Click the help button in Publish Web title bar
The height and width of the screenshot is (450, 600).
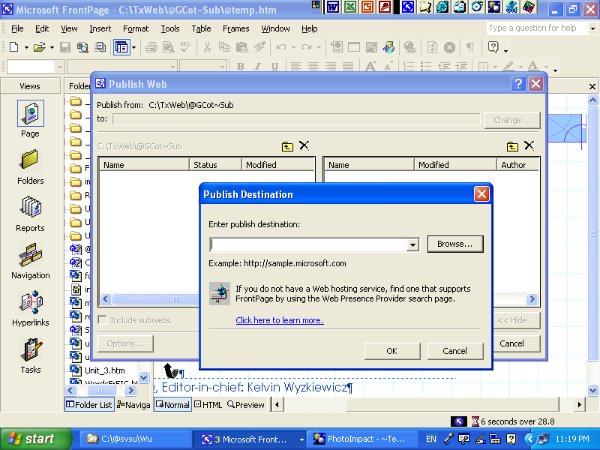coord(519,84)
